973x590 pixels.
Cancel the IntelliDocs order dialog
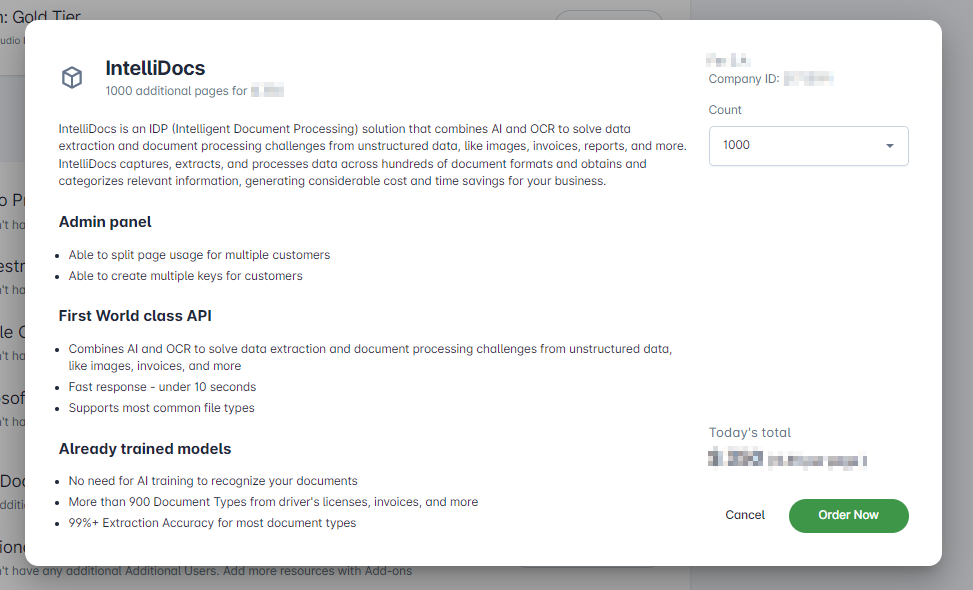[x=745, y=515]
